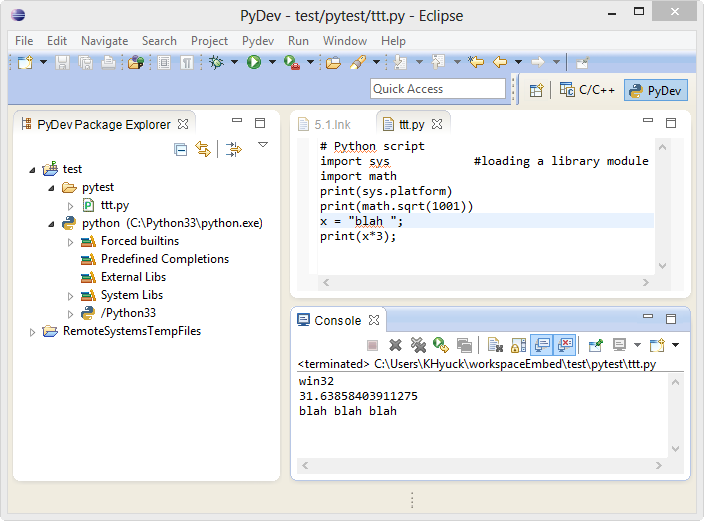Click the Back navigation arrow

tap(500, 62)
